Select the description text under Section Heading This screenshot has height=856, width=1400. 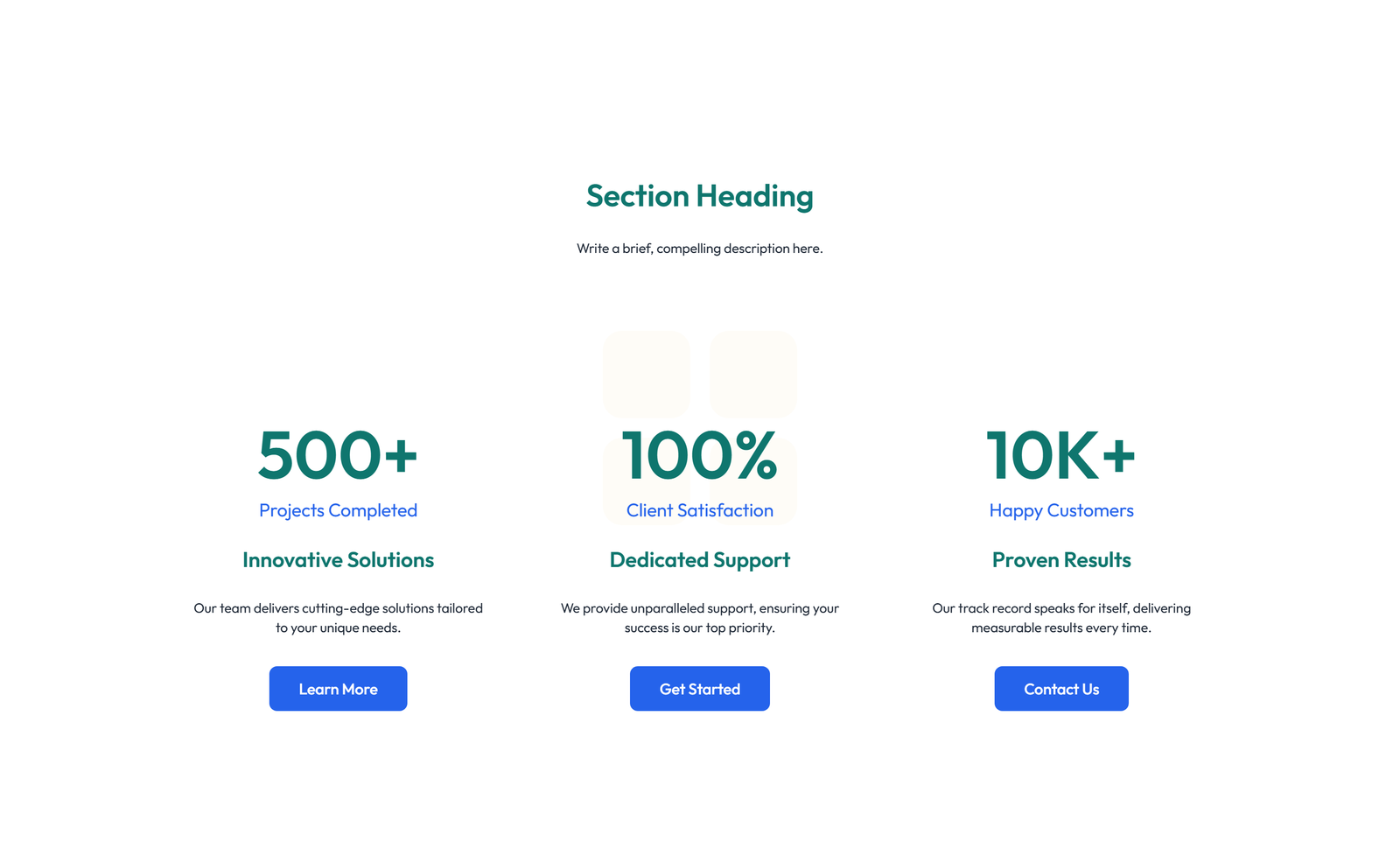point(699,249)
